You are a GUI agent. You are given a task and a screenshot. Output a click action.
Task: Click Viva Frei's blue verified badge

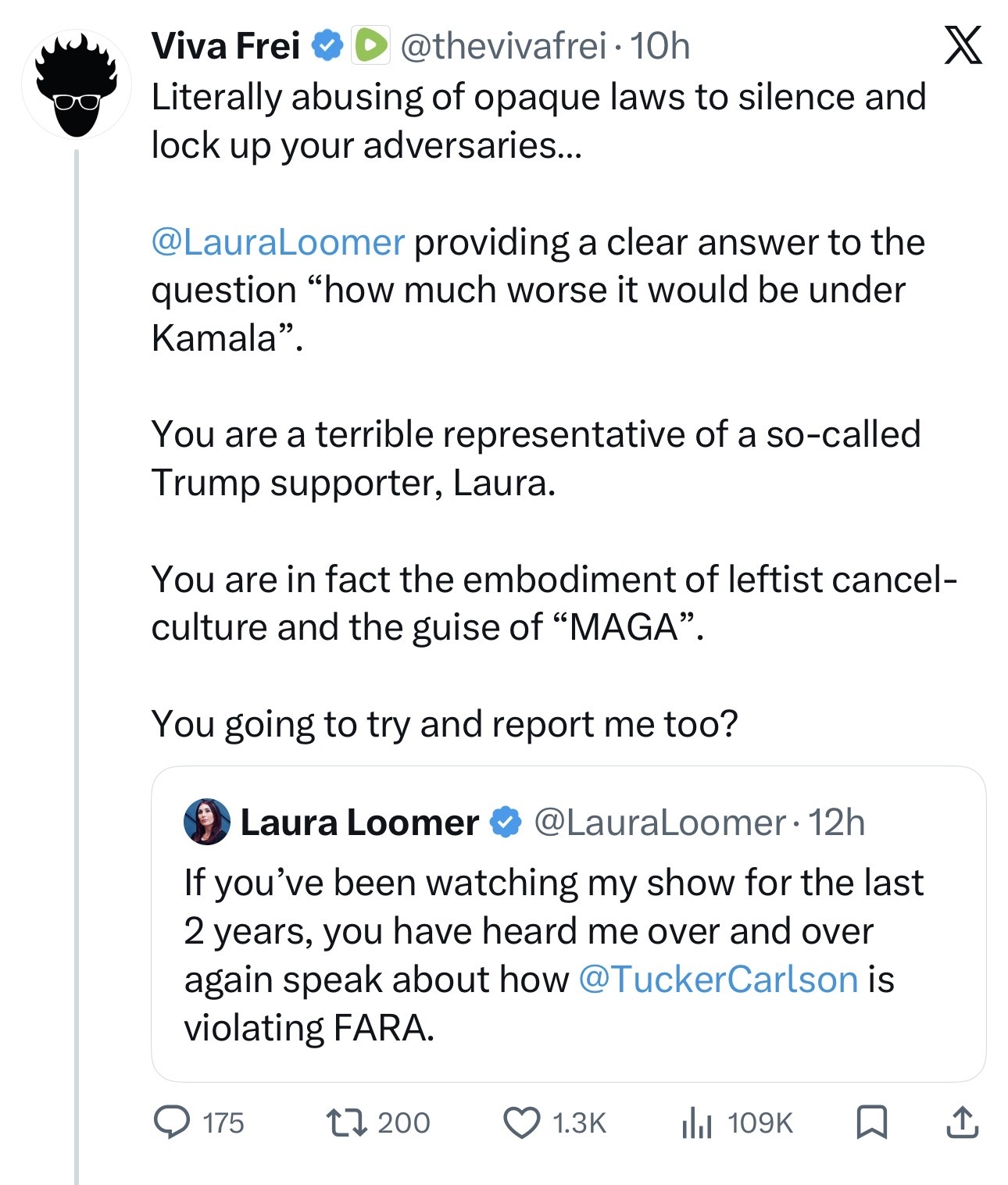pos(327,45)
